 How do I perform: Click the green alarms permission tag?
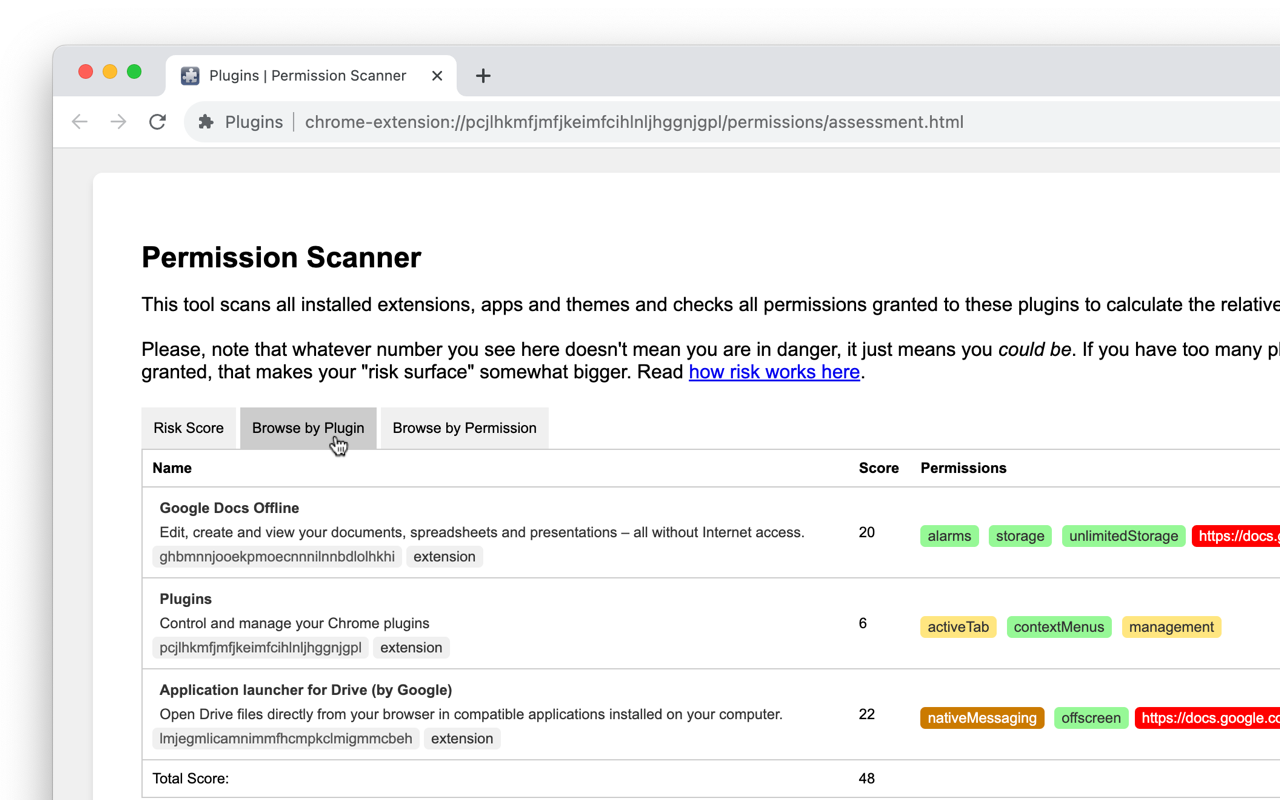pyautogui.click(x=949, y=536)
